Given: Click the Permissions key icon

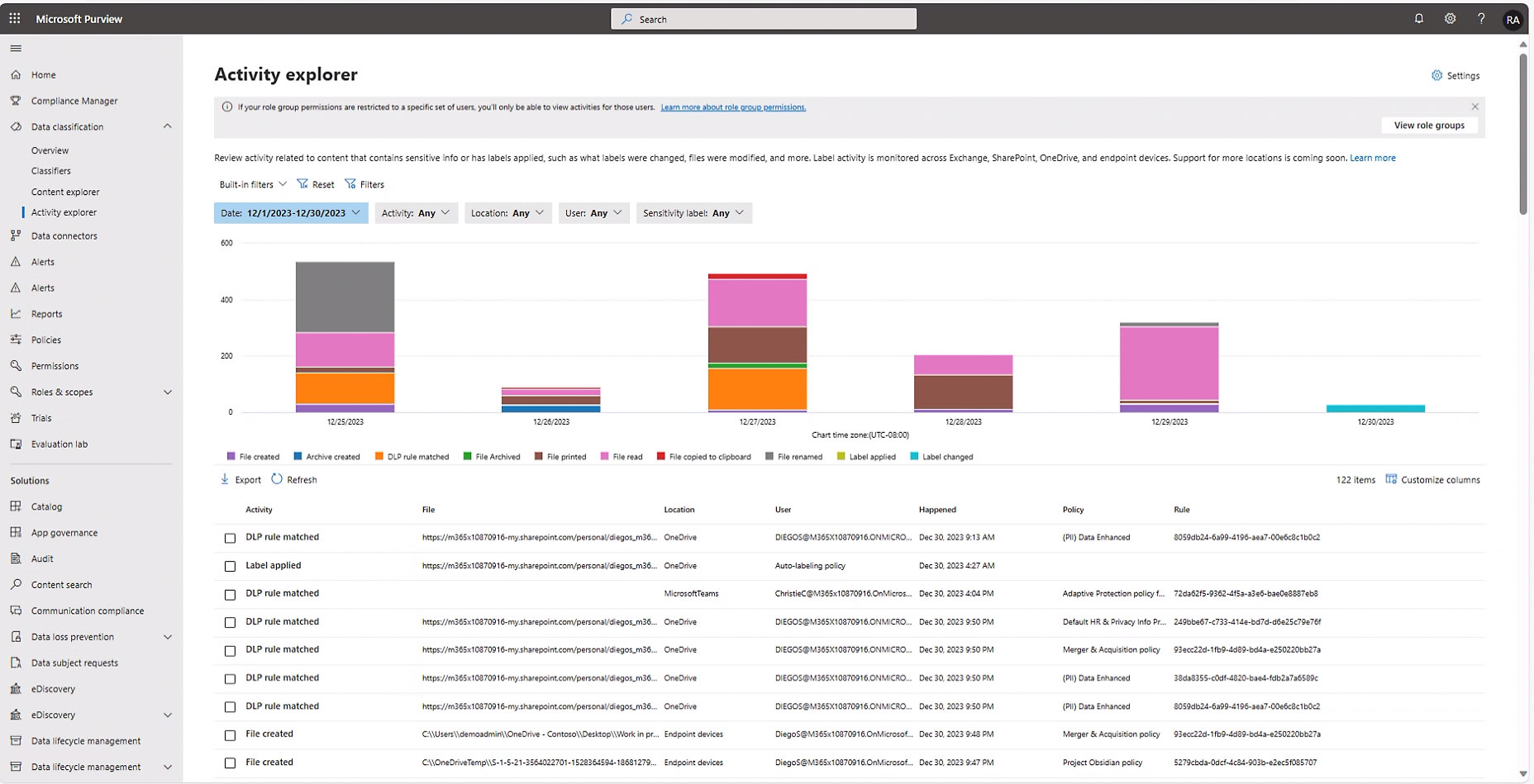Looking at the screenshot, I should (16, 366).
